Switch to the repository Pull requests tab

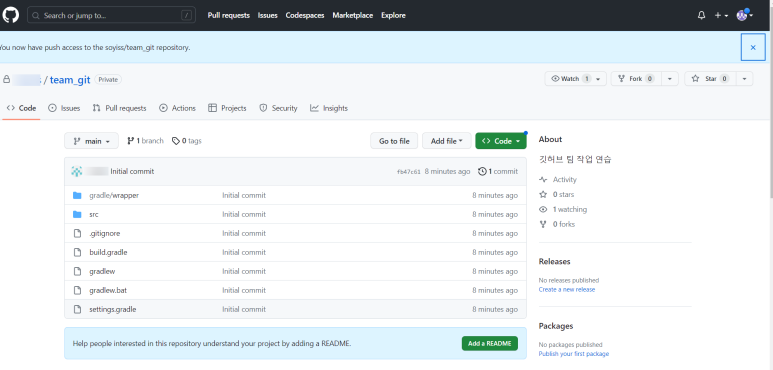[119, 108]
